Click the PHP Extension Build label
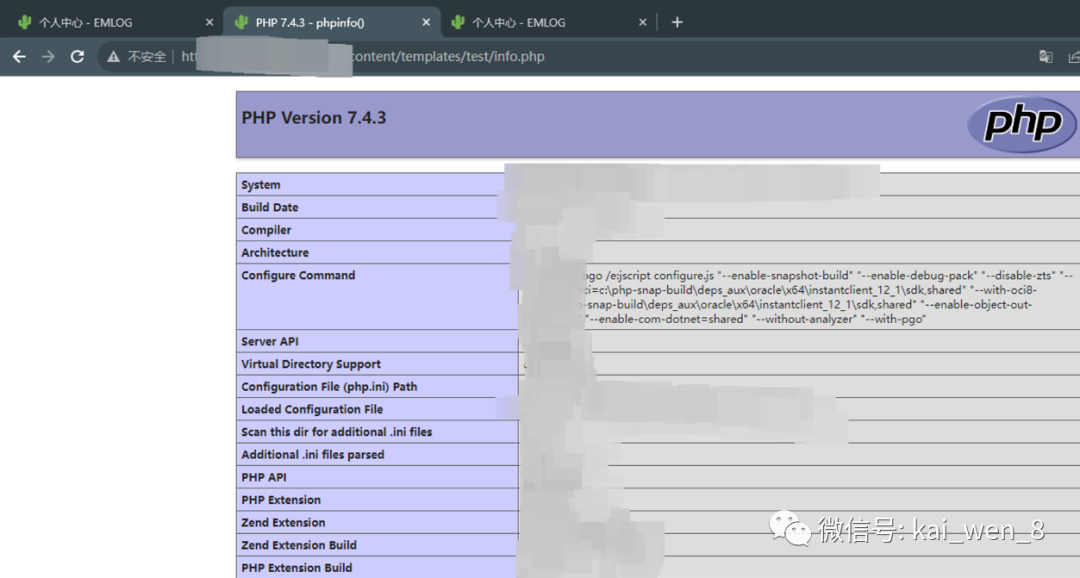 click(x=297, y=568)
